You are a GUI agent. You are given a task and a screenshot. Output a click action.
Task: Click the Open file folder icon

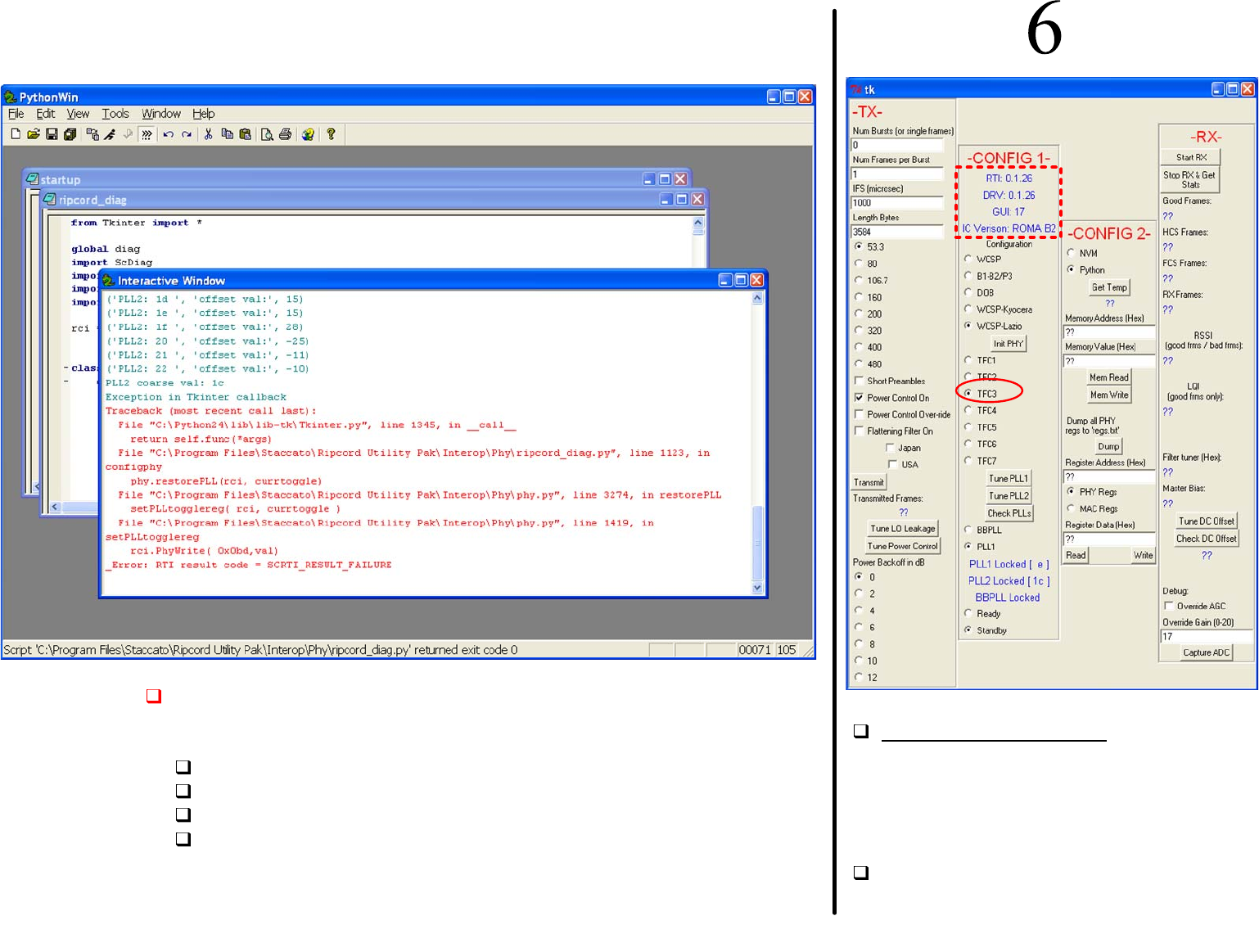pos(34,134)
